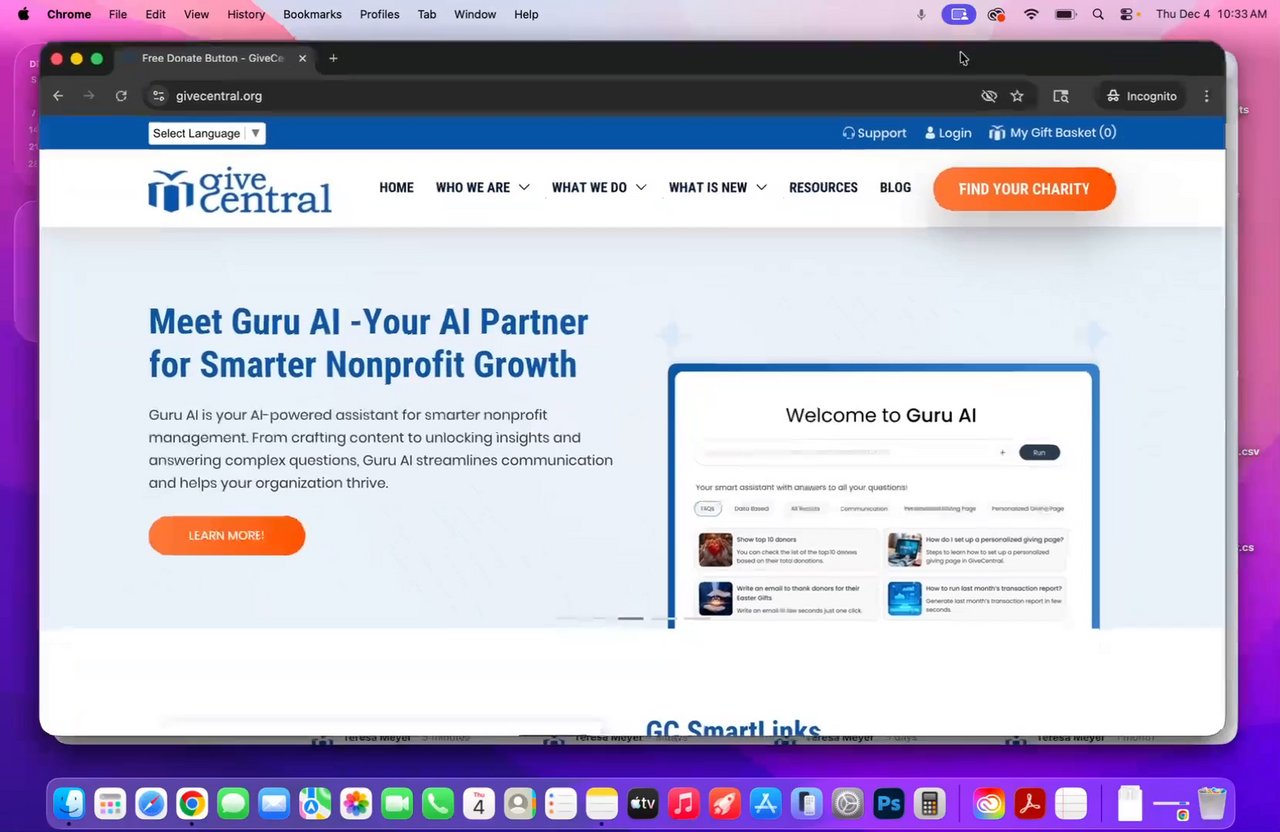Open Photos from the Dock
Screen dimensions: 1280x832
pos(356,803)
